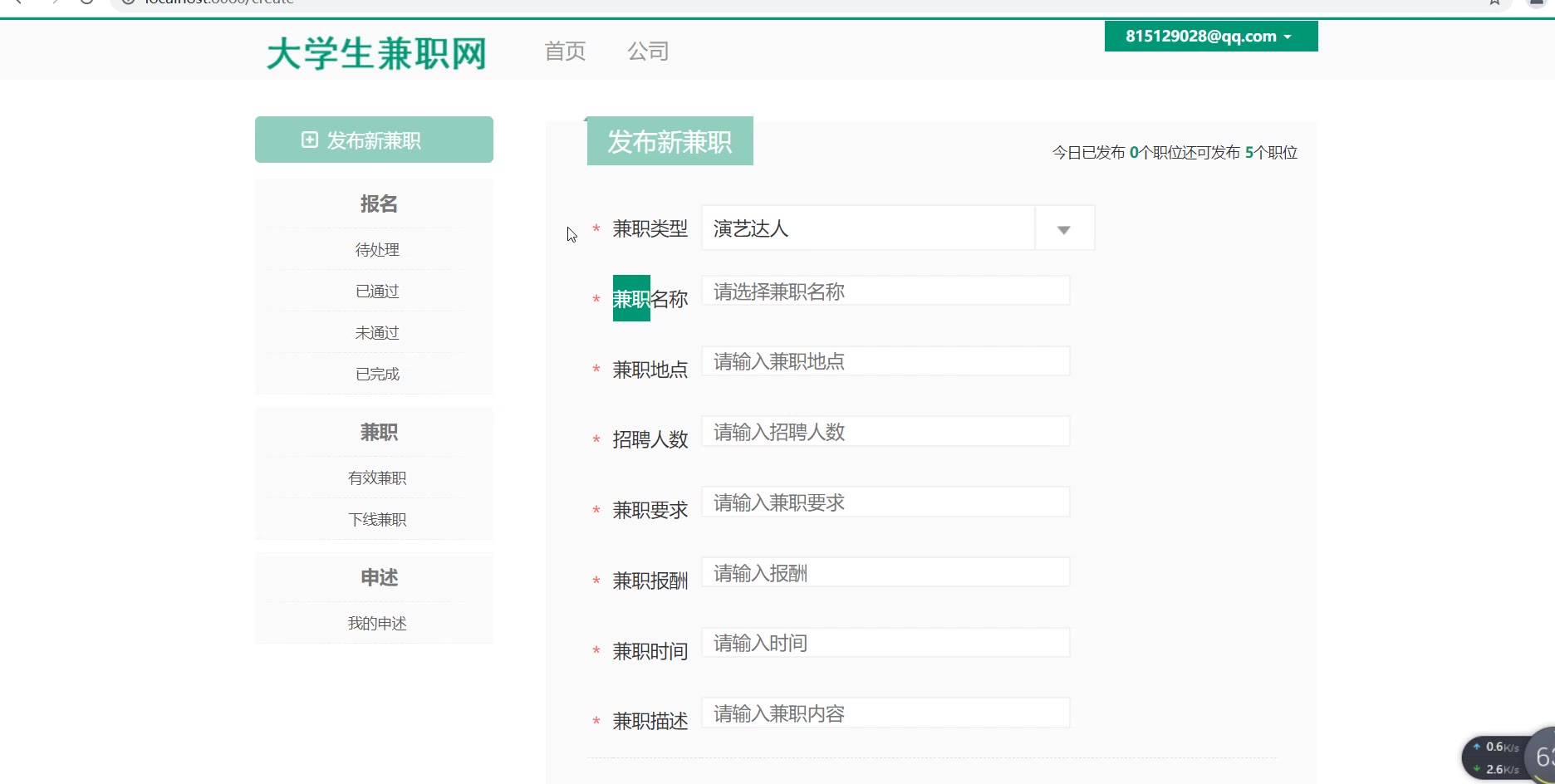Open 我的申述 in the sidebar
The image size is (1555, 784).
377,624
